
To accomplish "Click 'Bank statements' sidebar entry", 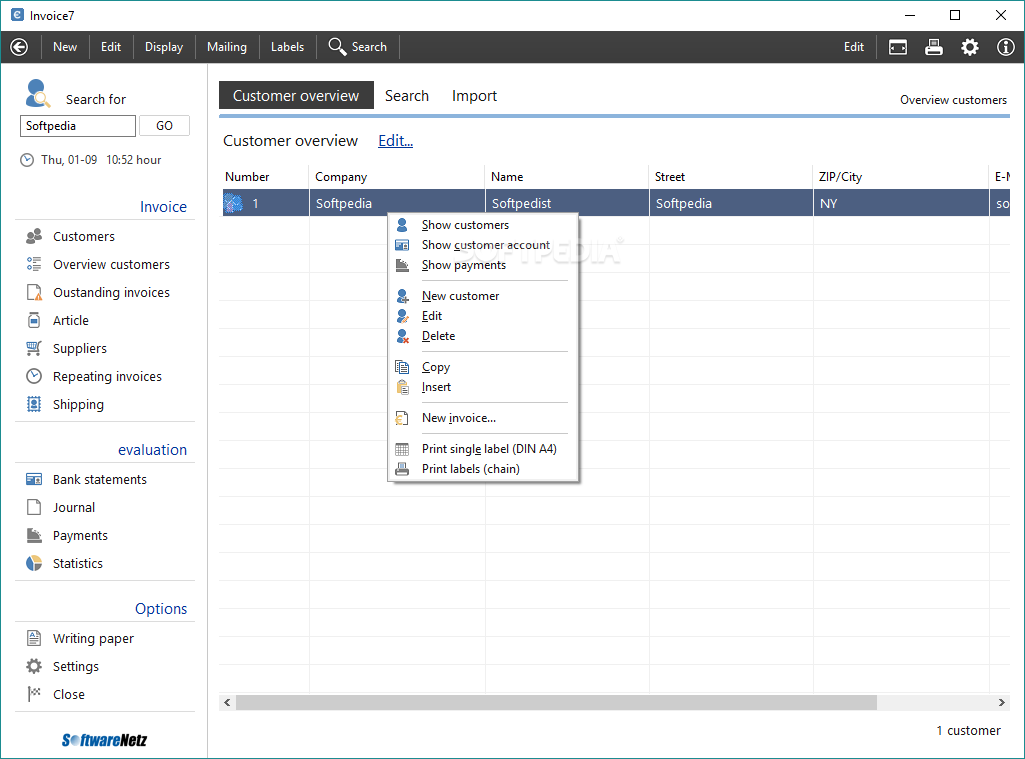I will (x=99, y=479).
